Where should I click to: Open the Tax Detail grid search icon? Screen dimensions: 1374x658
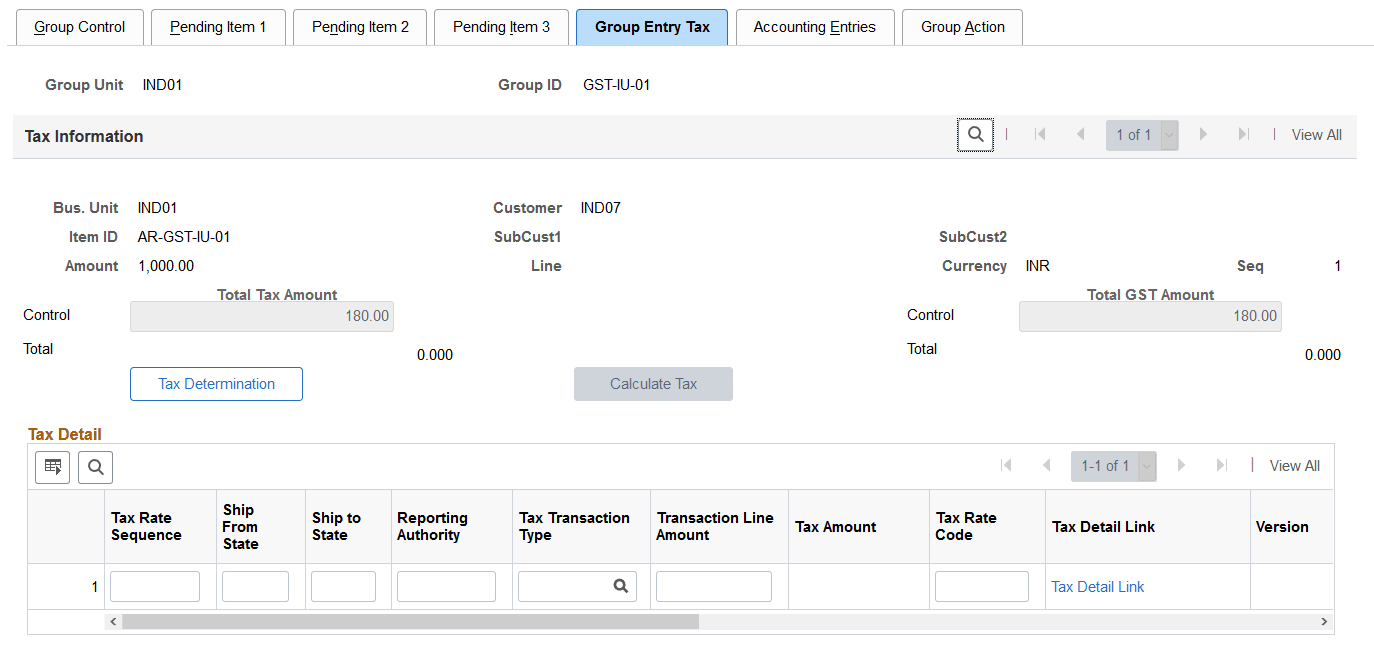click(95, 467)
